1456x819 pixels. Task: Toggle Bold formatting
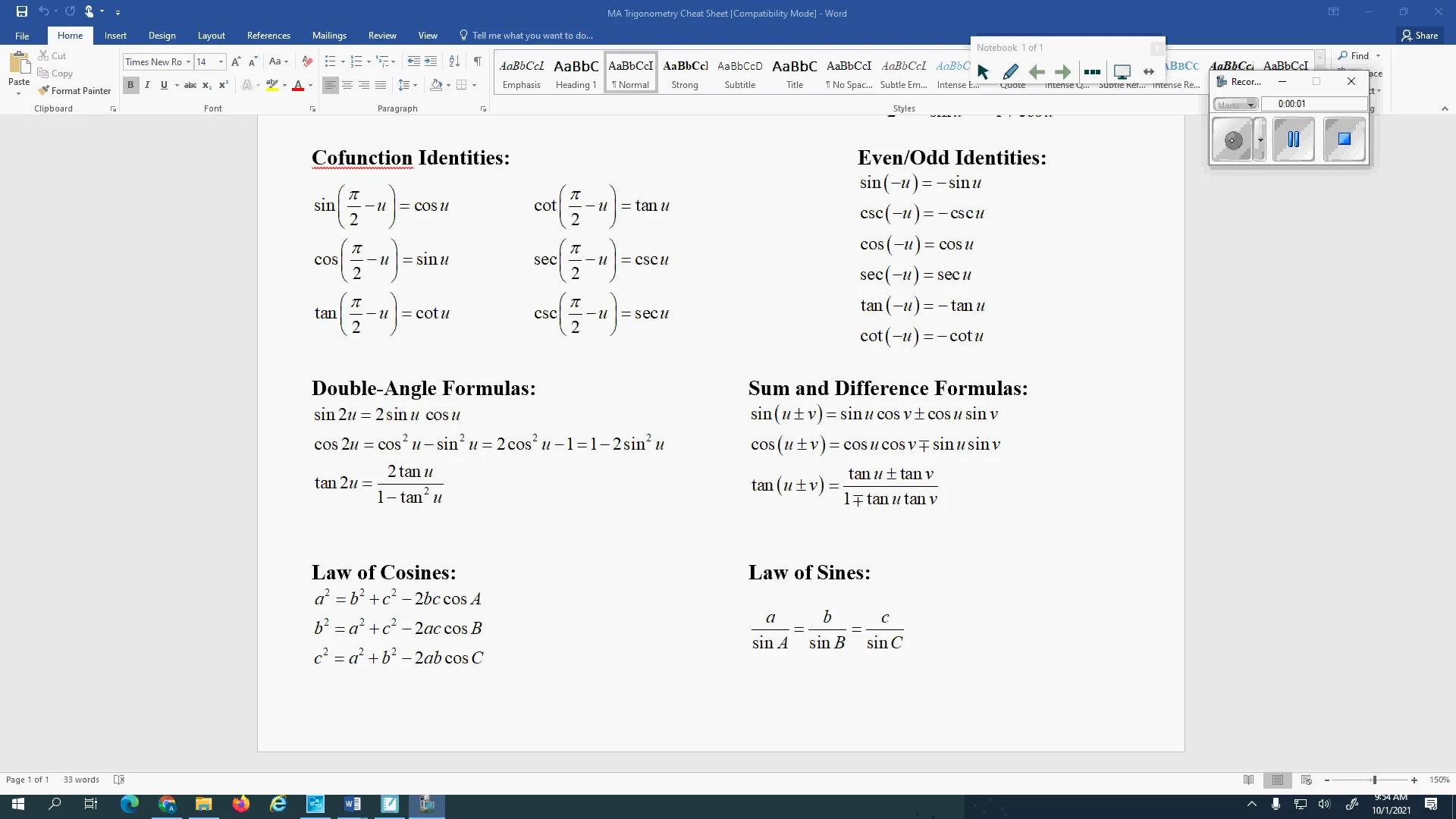130,85
